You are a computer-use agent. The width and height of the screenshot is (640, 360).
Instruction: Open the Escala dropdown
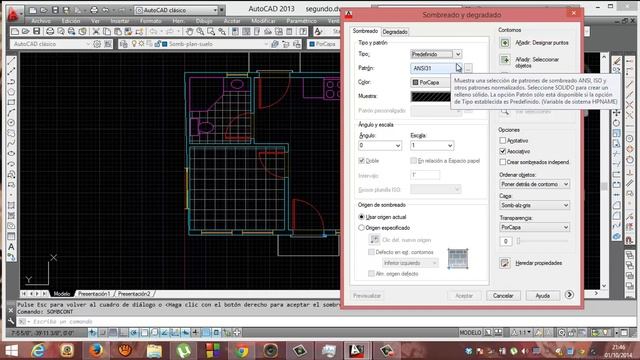click(x=432, y=146)
